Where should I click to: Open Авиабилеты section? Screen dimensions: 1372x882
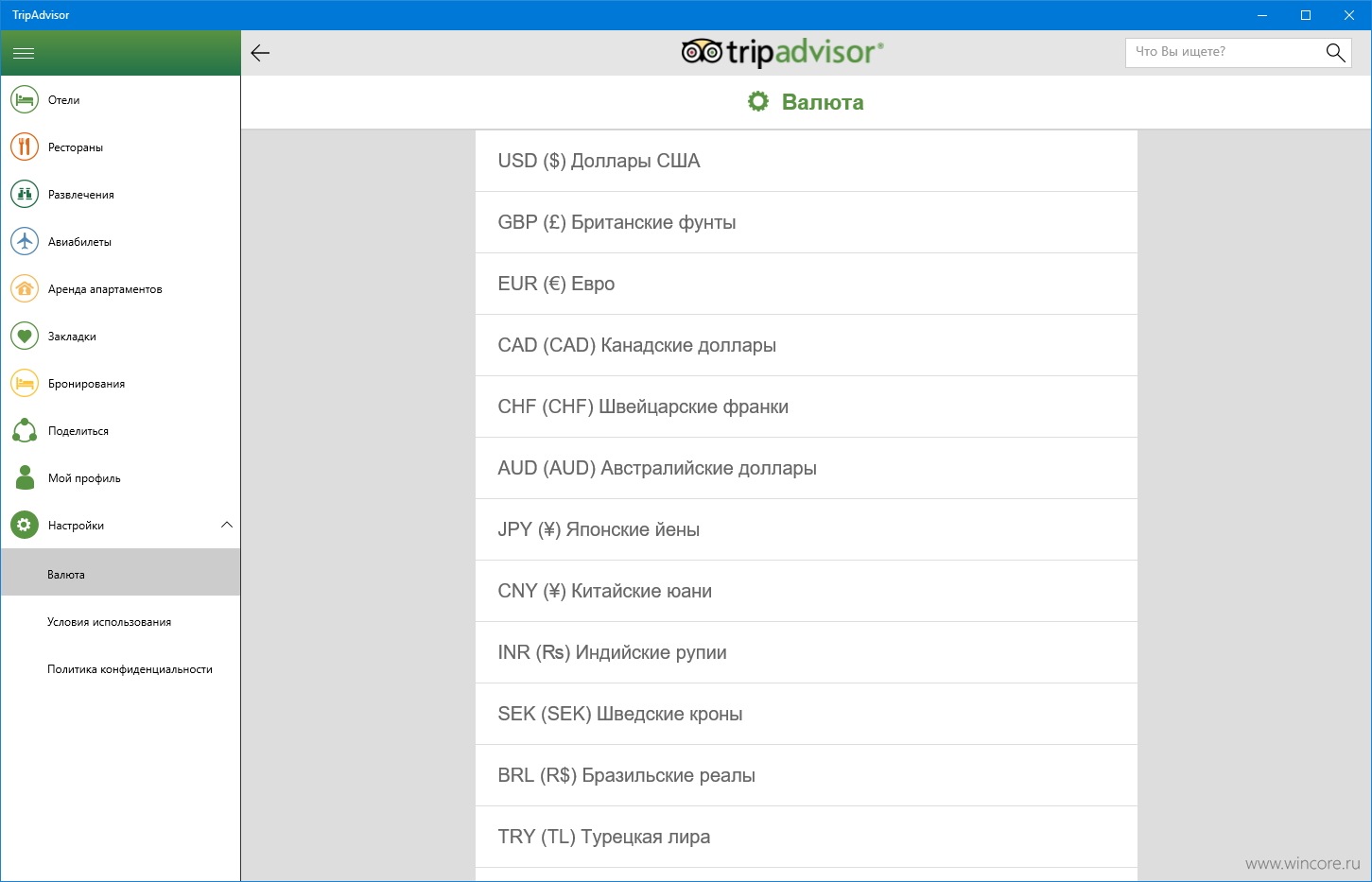pos(120,241)
